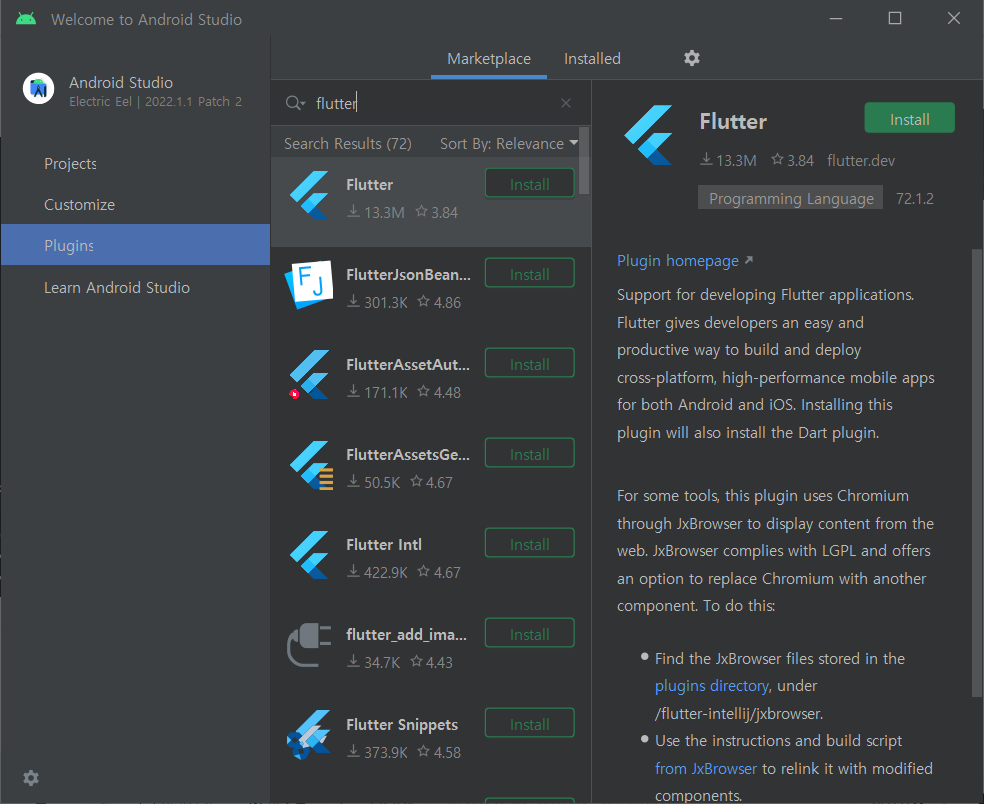Click the Android Studio product icon
This screenshot has width=984, height=804.
[39, 88]
